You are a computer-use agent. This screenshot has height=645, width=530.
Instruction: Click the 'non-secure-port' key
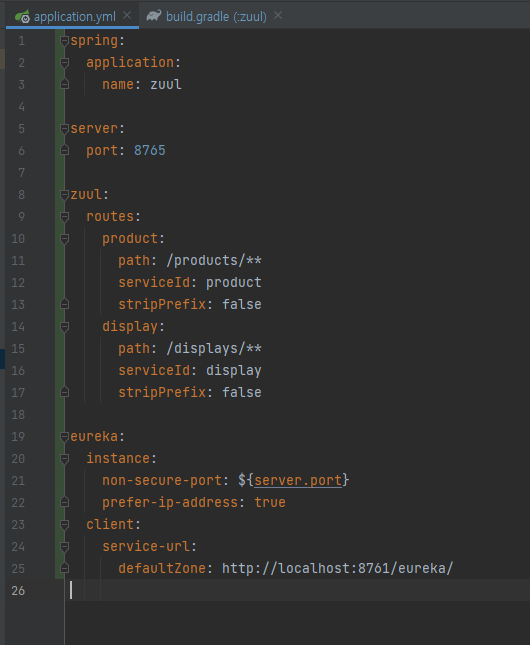pos(162,480)
